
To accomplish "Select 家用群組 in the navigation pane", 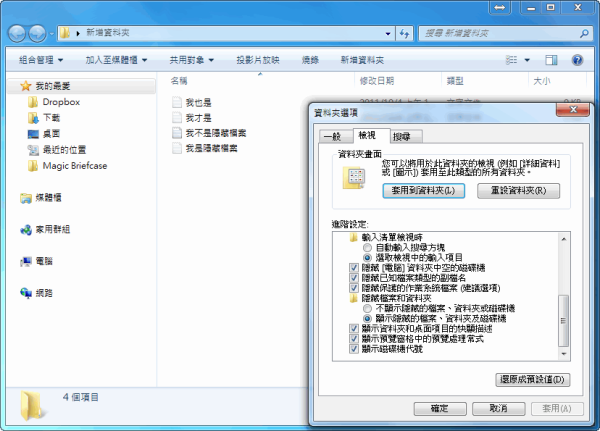I will click(52, 230).
